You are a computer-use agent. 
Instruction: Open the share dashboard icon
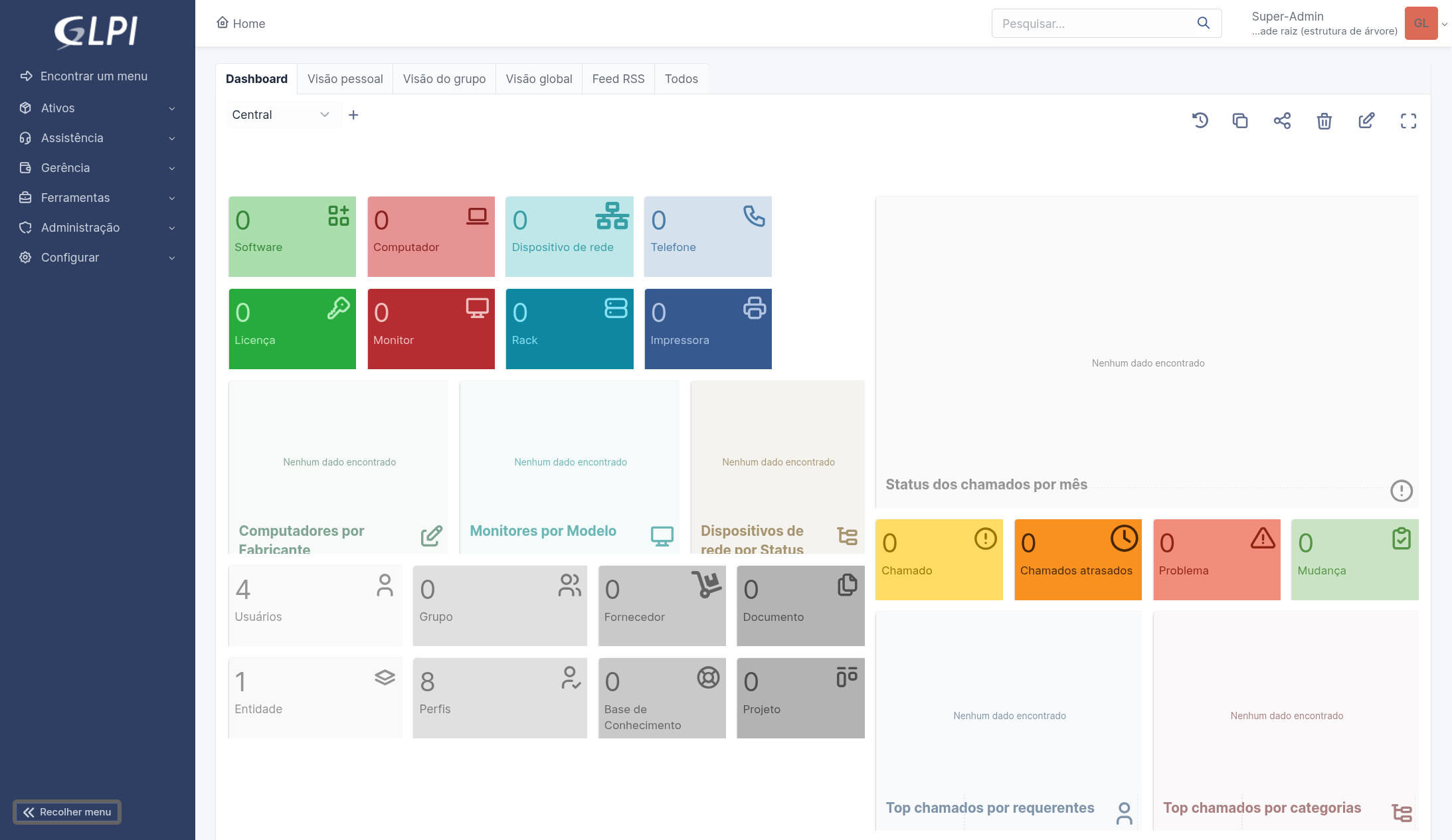(x=1282, y=121)
